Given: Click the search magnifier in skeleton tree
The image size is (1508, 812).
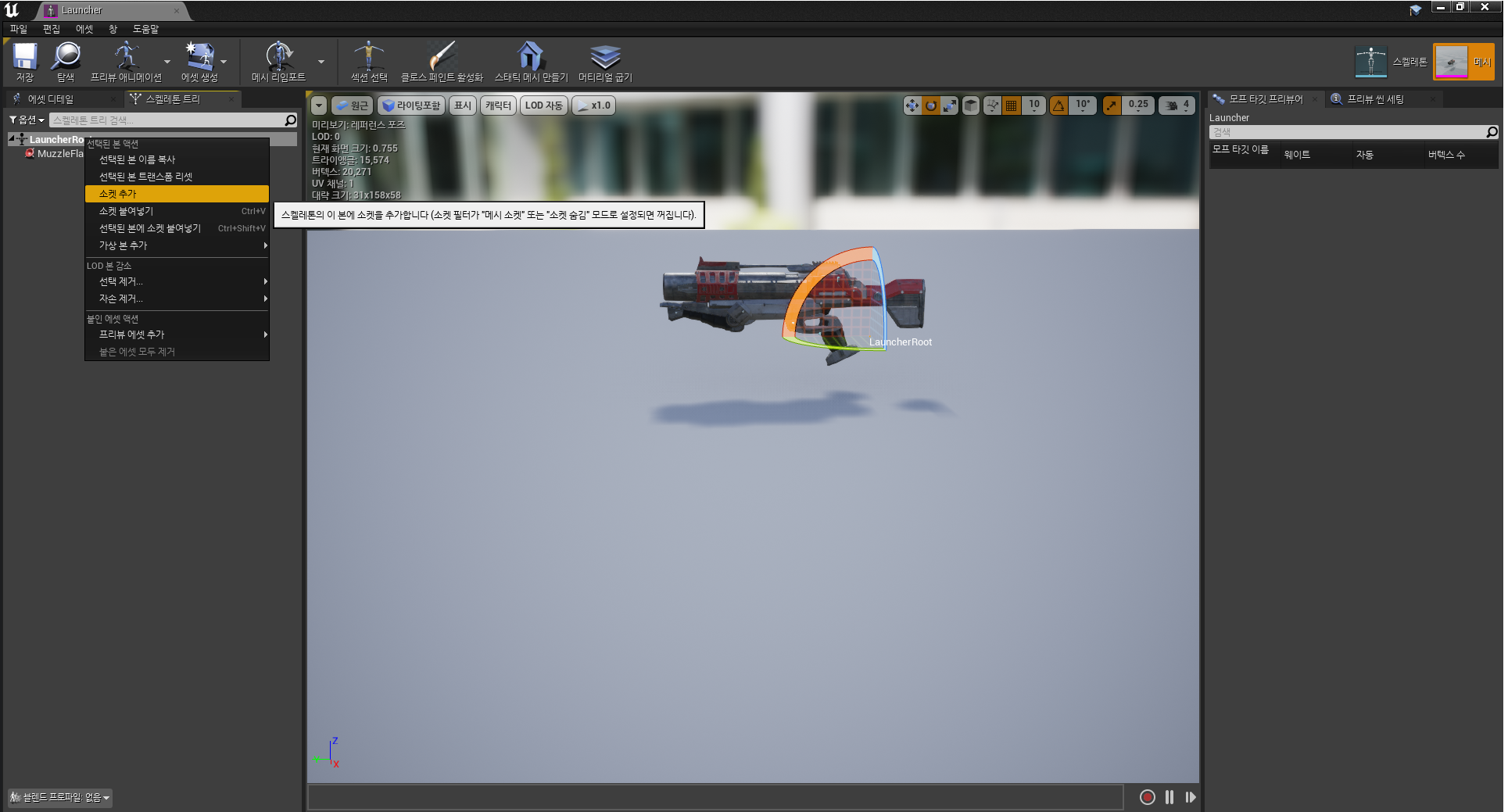Looking at the screenshot, I should (x=291, y=120).
